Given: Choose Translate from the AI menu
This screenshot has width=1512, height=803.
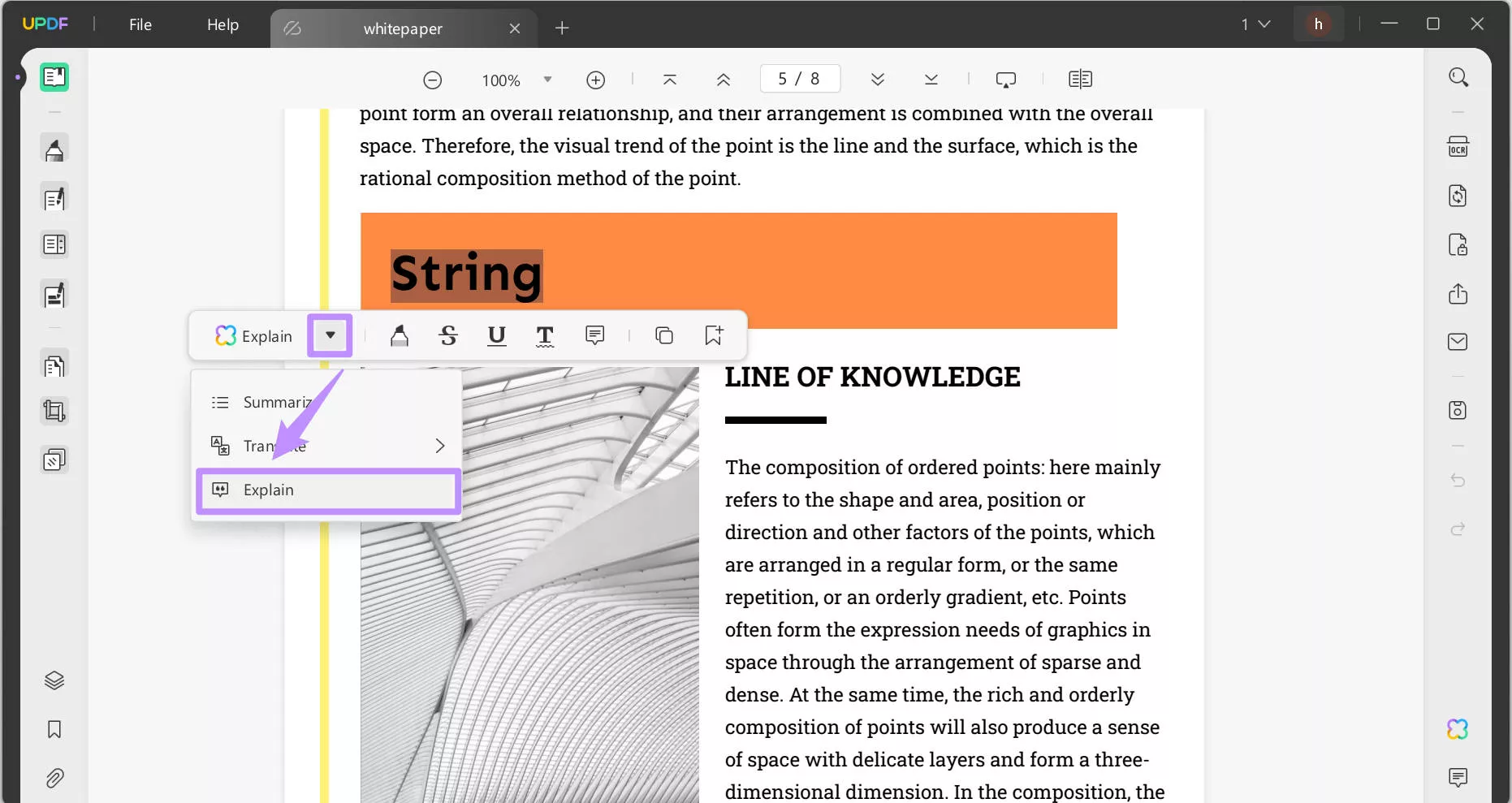Looking at the screenshot, I should [327, 446].
